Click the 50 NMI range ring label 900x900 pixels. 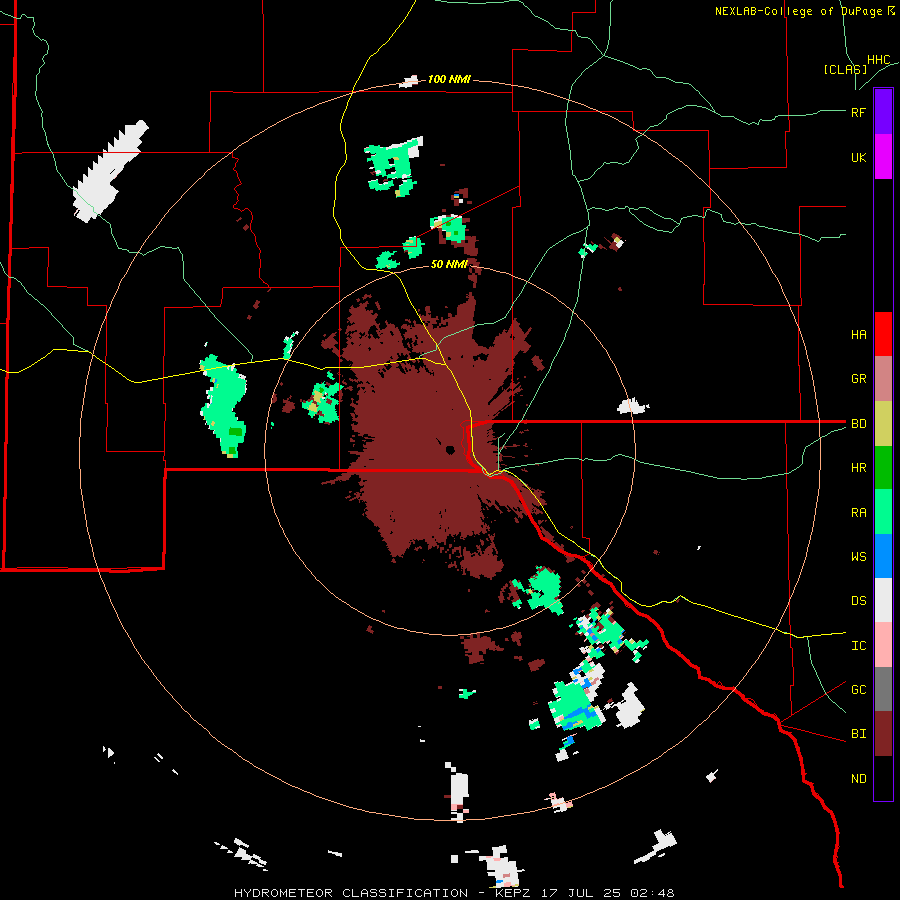[x=449, y=264]
